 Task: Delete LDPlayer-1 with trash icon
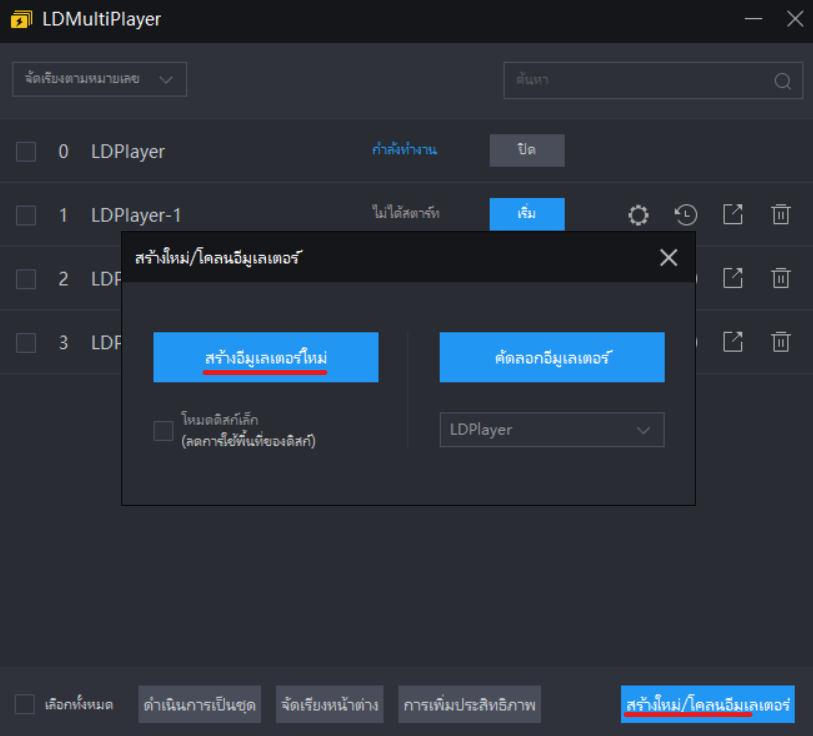pyautogui.click(x=780, y=214)
